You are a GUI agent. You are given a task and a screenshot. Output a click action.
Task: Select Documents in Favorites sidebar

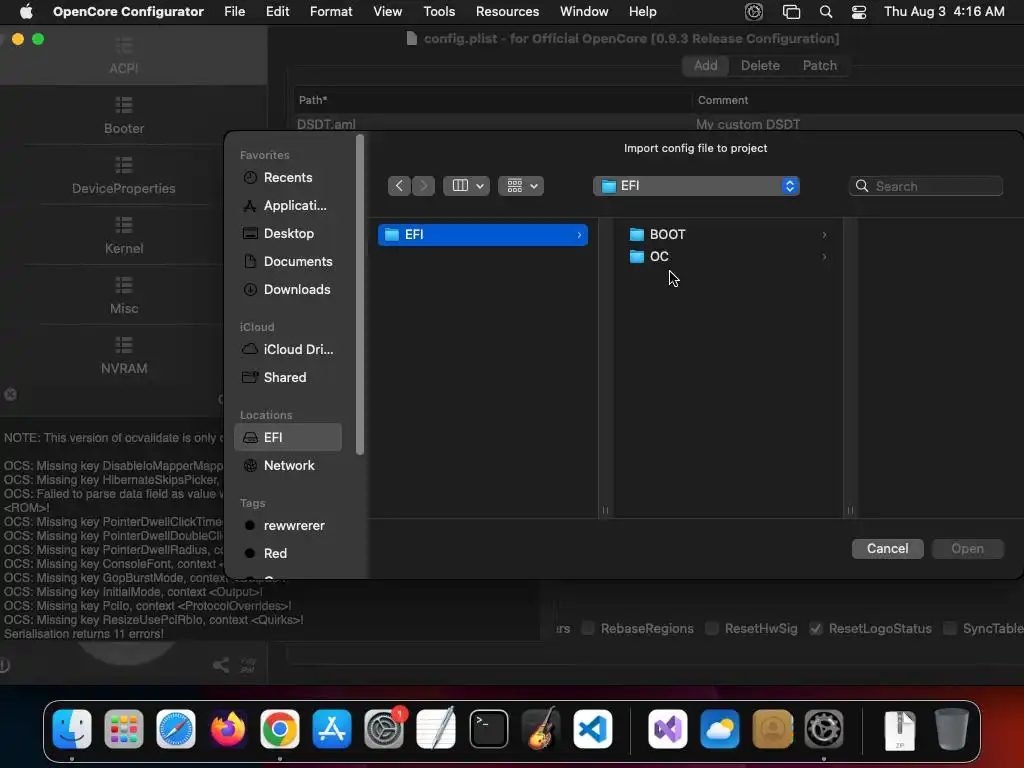tap(287, 262)
